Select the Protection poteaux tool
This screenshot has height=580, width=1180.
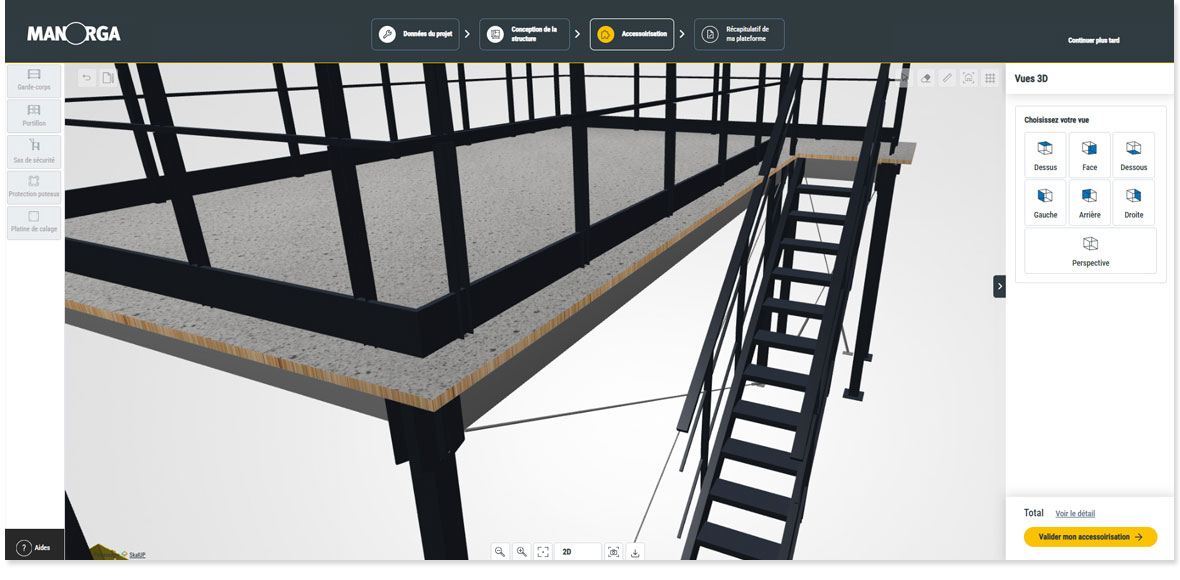[34, 186]
